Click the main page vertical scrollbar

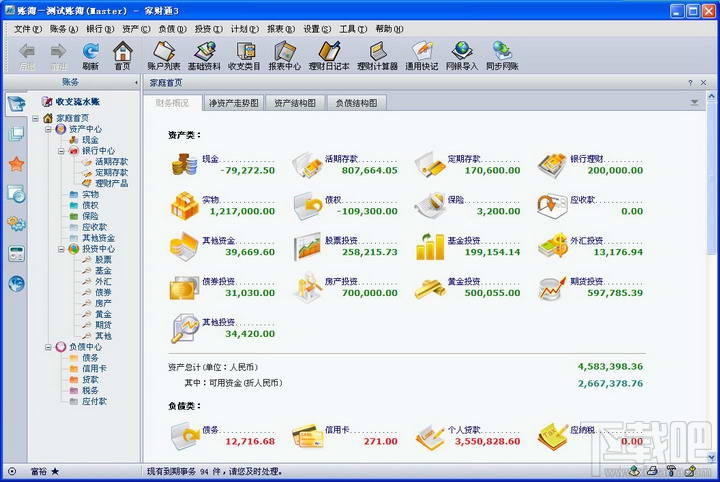(x=711, y=177)
